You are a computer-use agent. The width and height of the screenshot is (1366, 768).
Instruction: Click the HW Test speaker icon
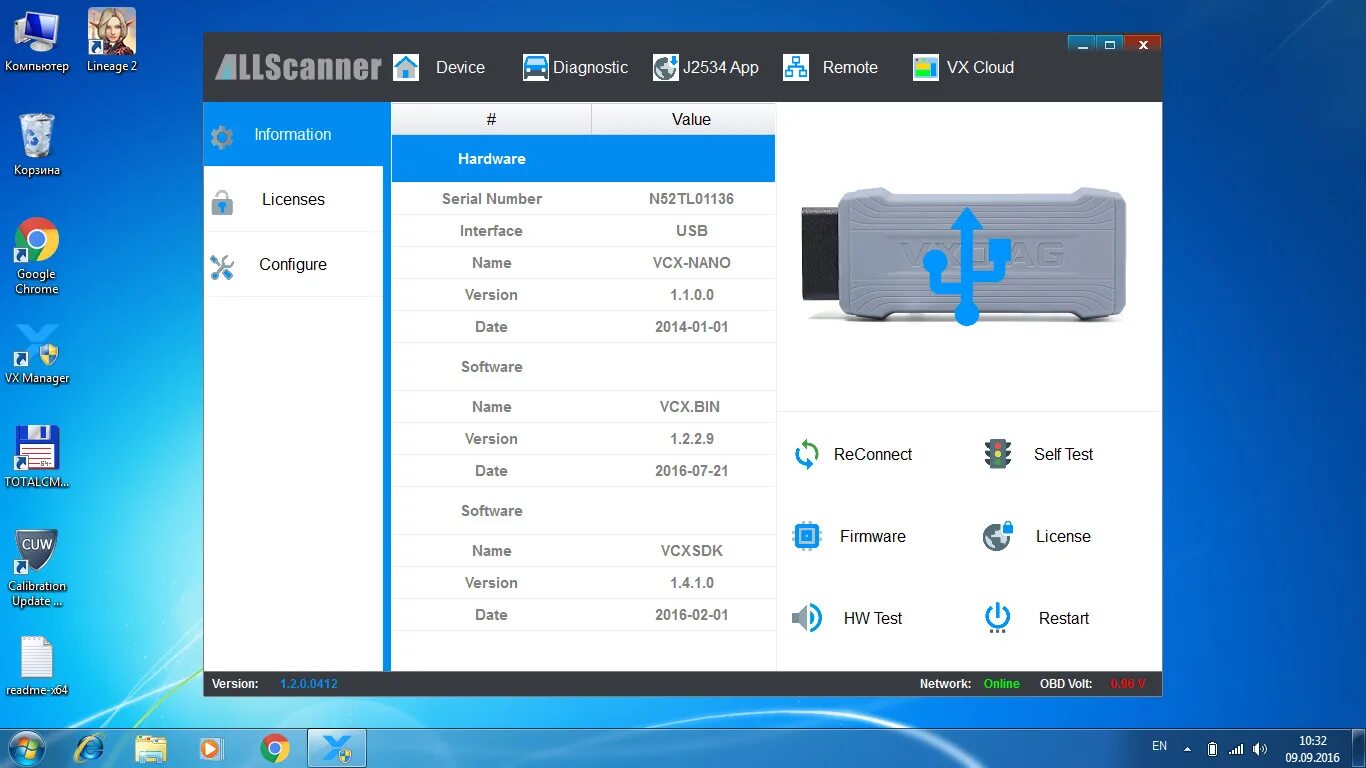point(807,618)
